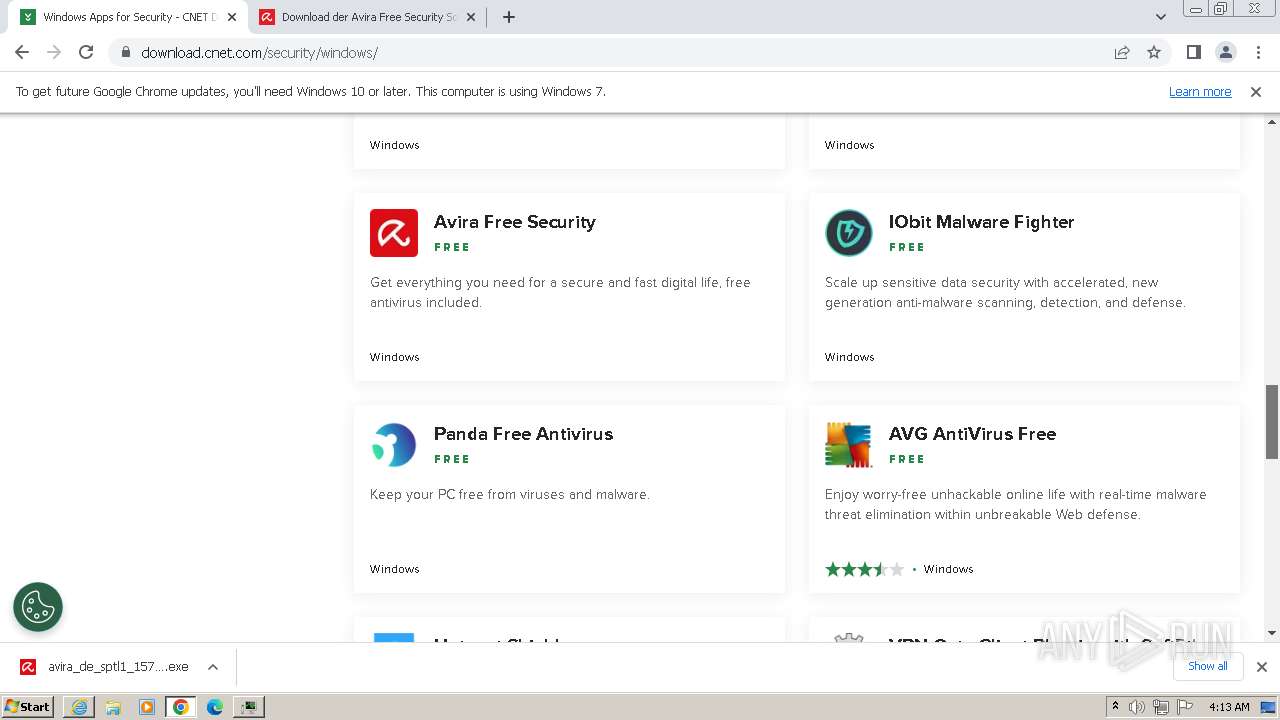Image resolution: width=1280 pixels, height=720 pixels.
Task: Open Windows Explorer folder from the taskbar
Action: pos(113,707)
